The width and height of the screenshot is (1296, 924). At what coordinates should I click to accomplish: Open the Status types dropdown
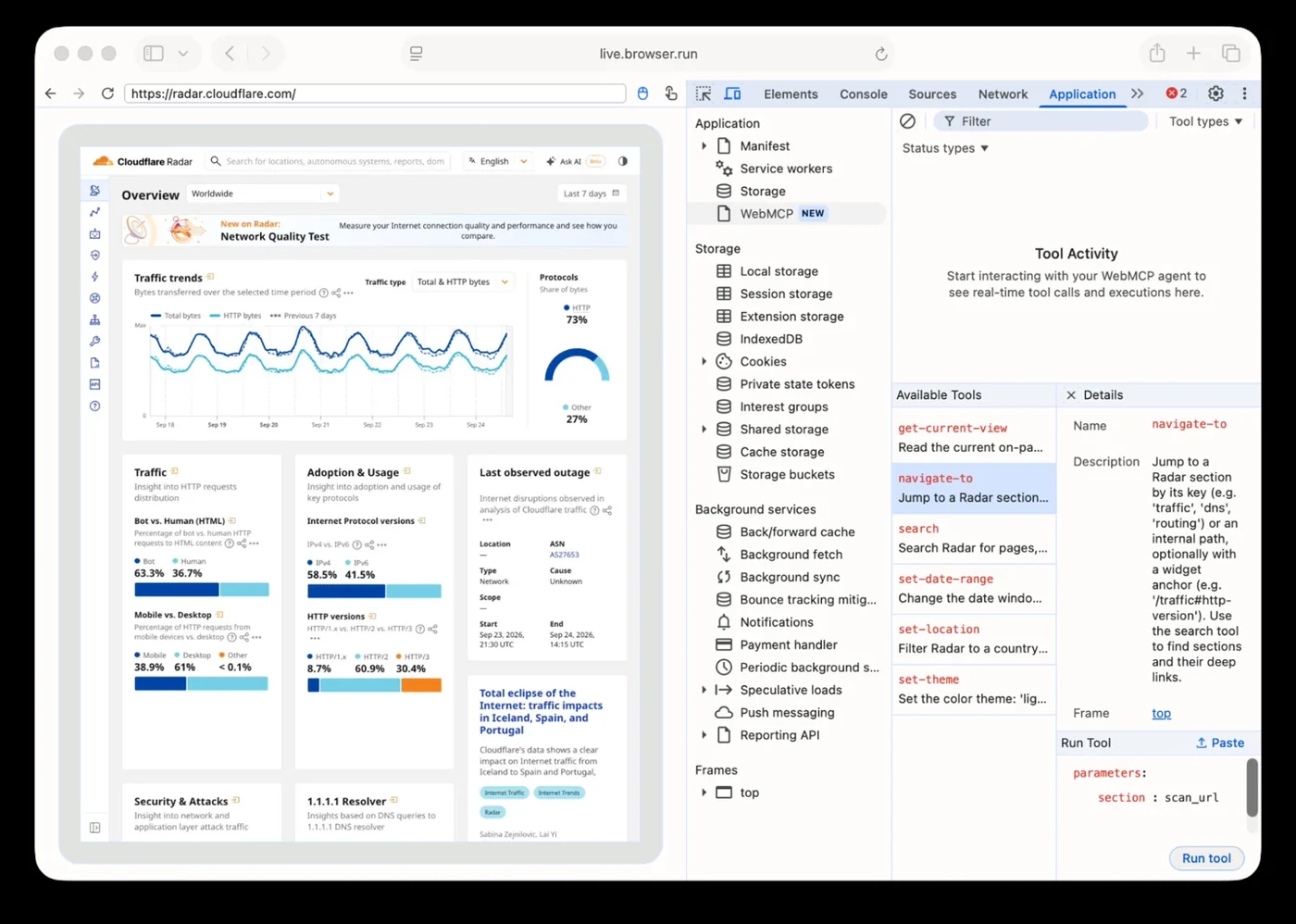945,148
